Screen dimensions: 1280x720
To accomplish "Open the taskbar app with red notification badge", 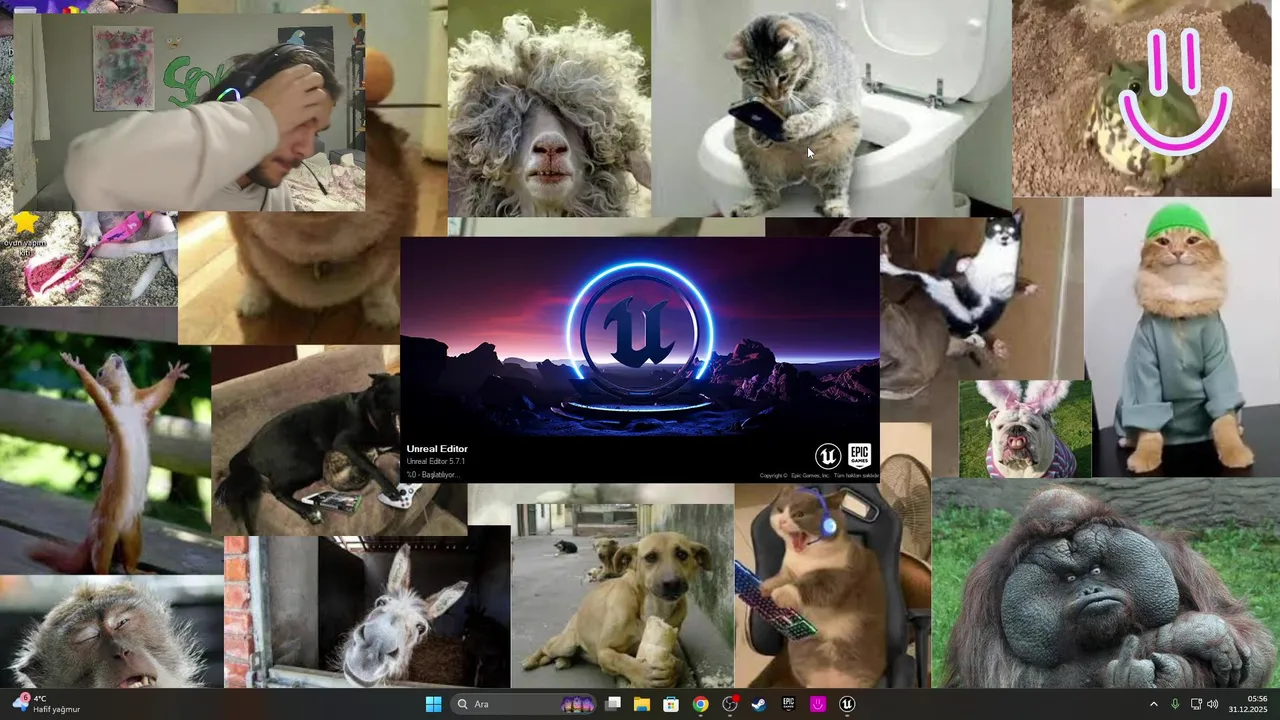I will (x=730, y=704).
